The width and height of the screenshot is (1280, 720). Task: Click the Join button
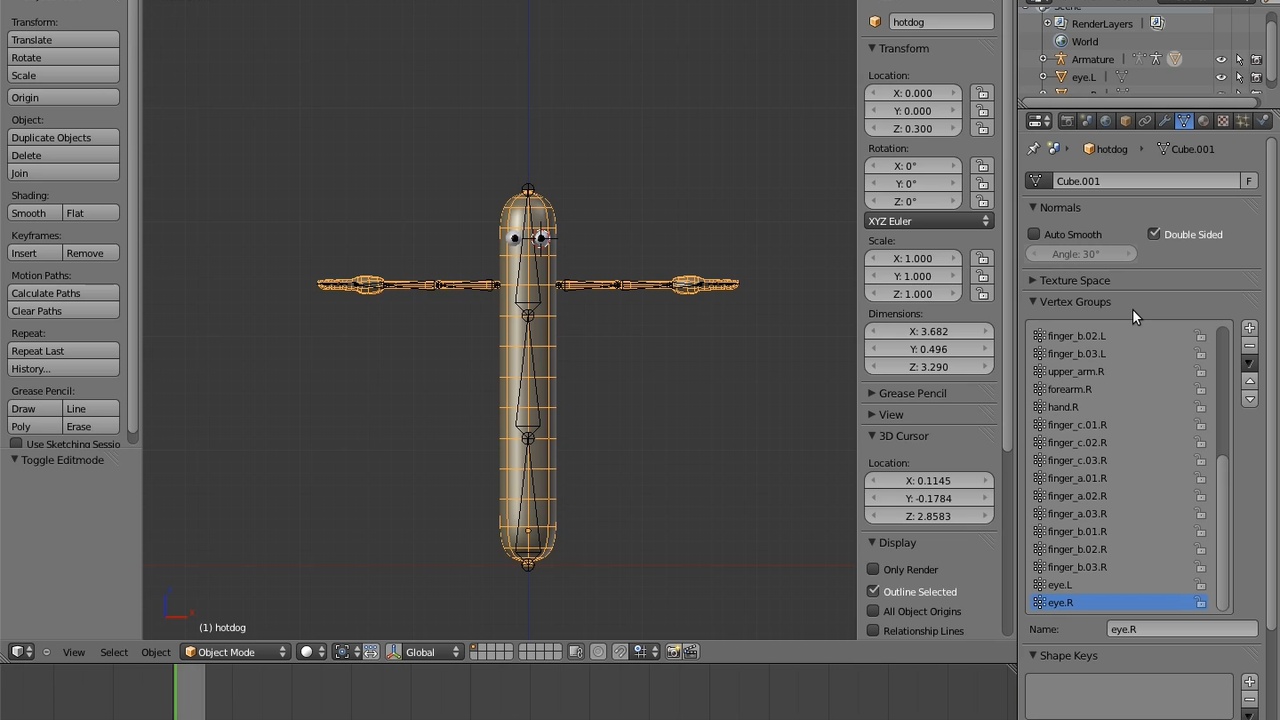click(x=63, y=174)
